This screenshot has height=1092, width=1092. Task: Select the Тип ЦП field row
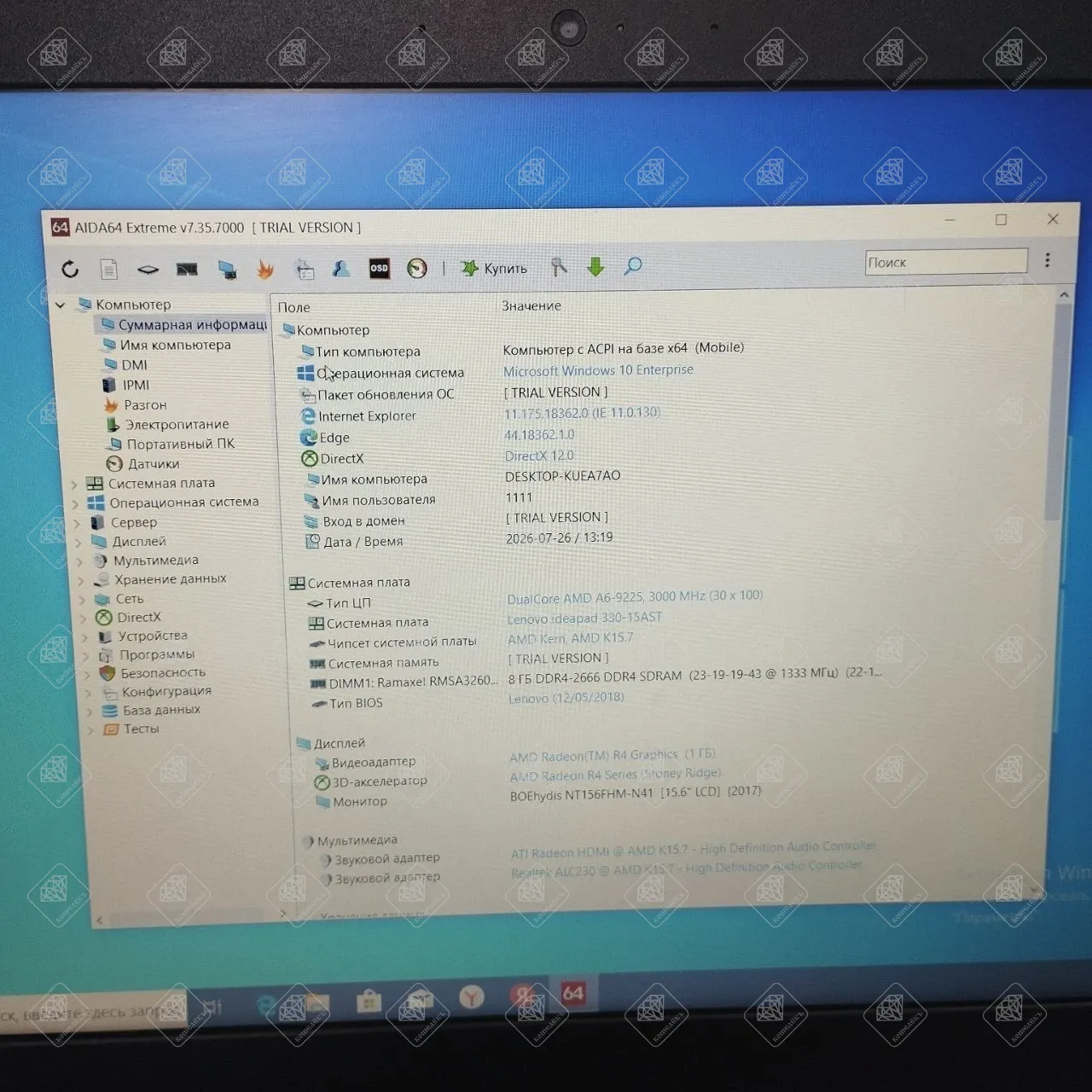click(340, 603)
